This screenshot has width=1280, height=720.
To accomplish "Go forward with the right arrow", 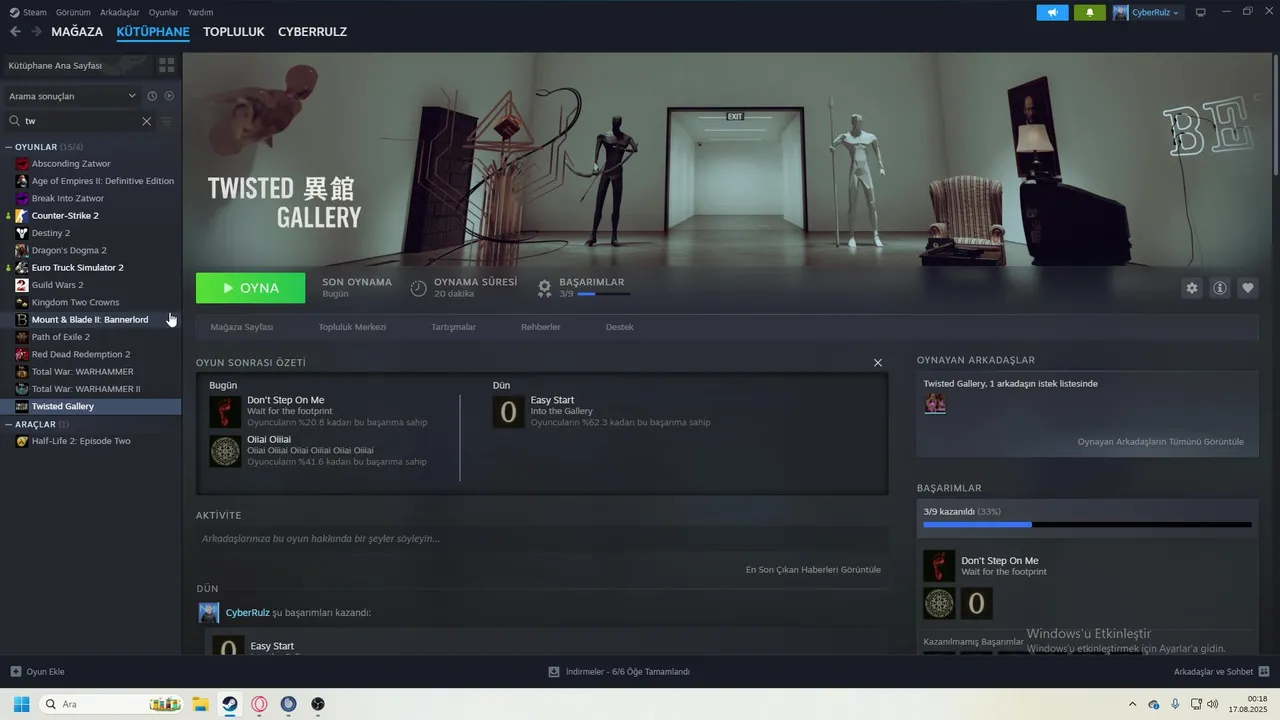I will coord(36,32).
